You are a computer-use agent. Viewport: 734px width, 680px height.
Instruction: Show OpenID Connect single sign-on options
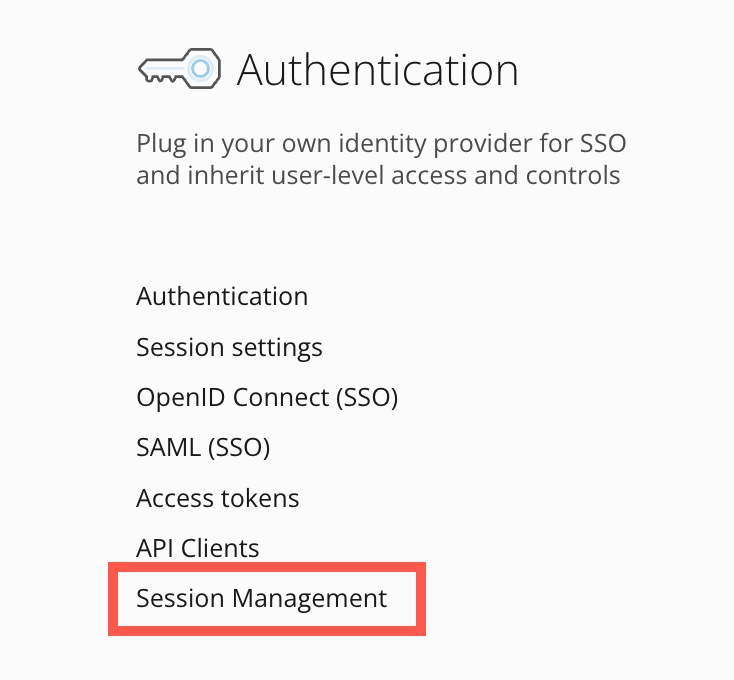(x=267, y=398)
